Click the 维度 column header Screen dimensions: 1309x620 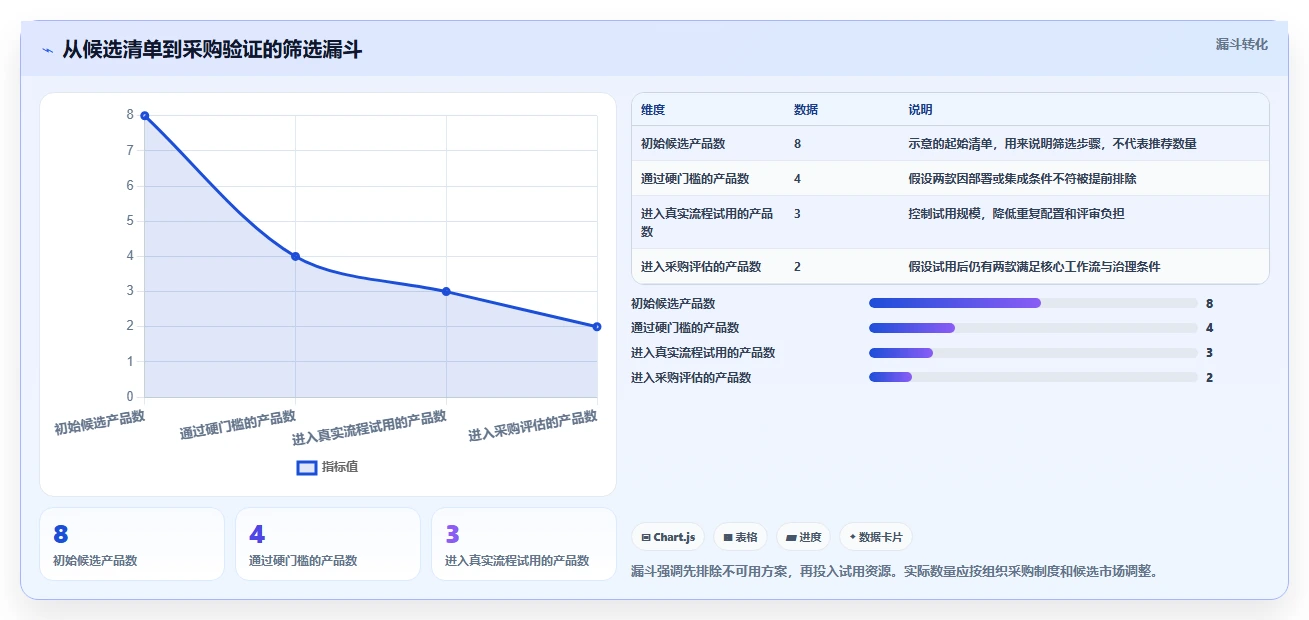click(x=653, y=110)
